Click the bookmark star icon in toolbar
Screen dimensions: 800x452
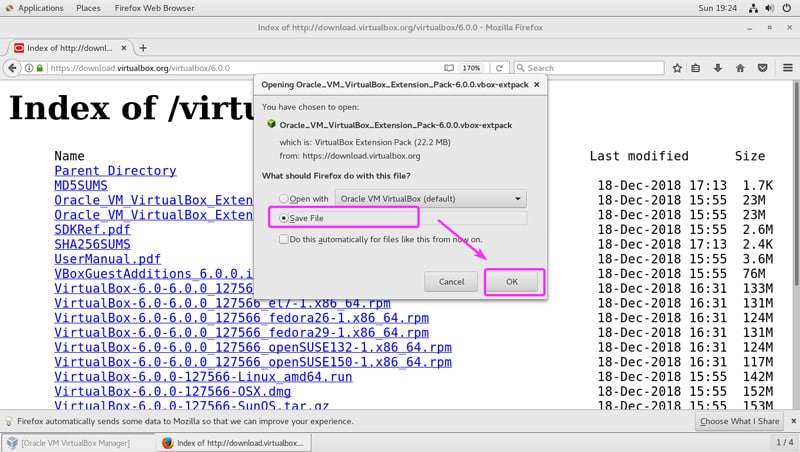[678, 68]
